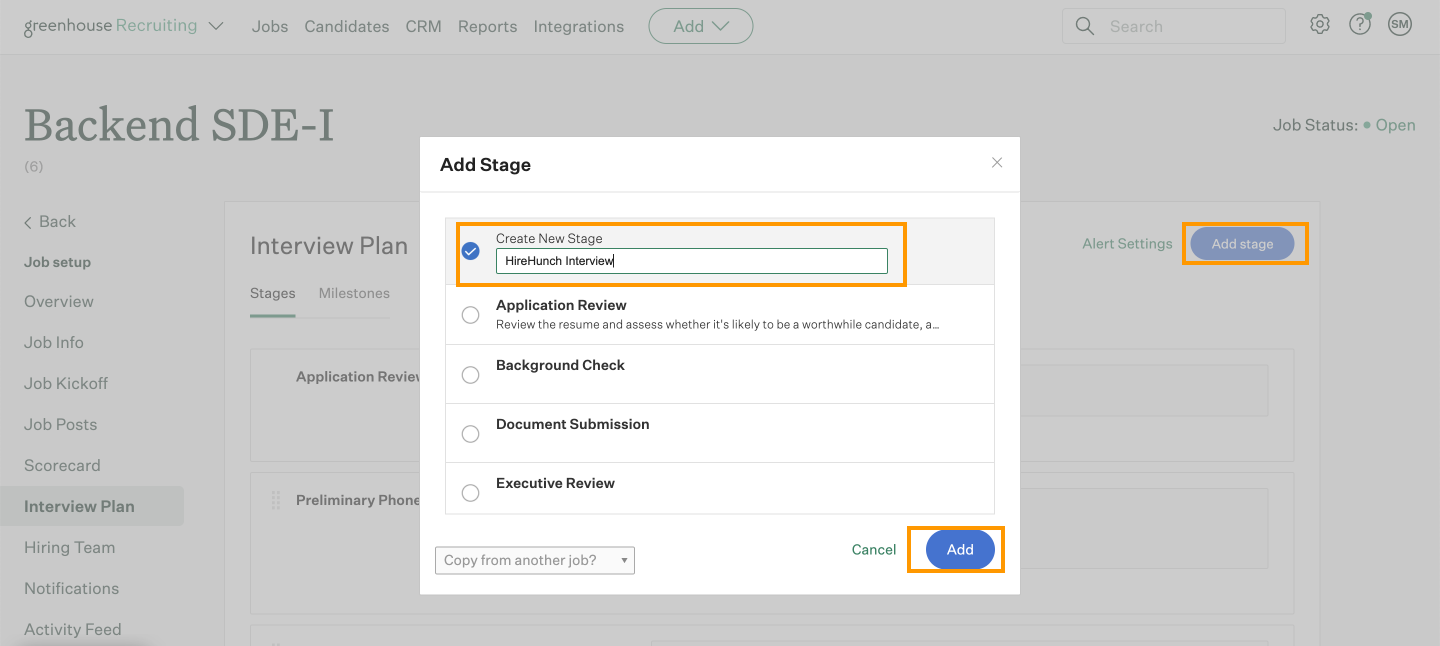Grab the Preliminary Phone stage drag handle
The image size is (1440, 646).
(276, 500)
